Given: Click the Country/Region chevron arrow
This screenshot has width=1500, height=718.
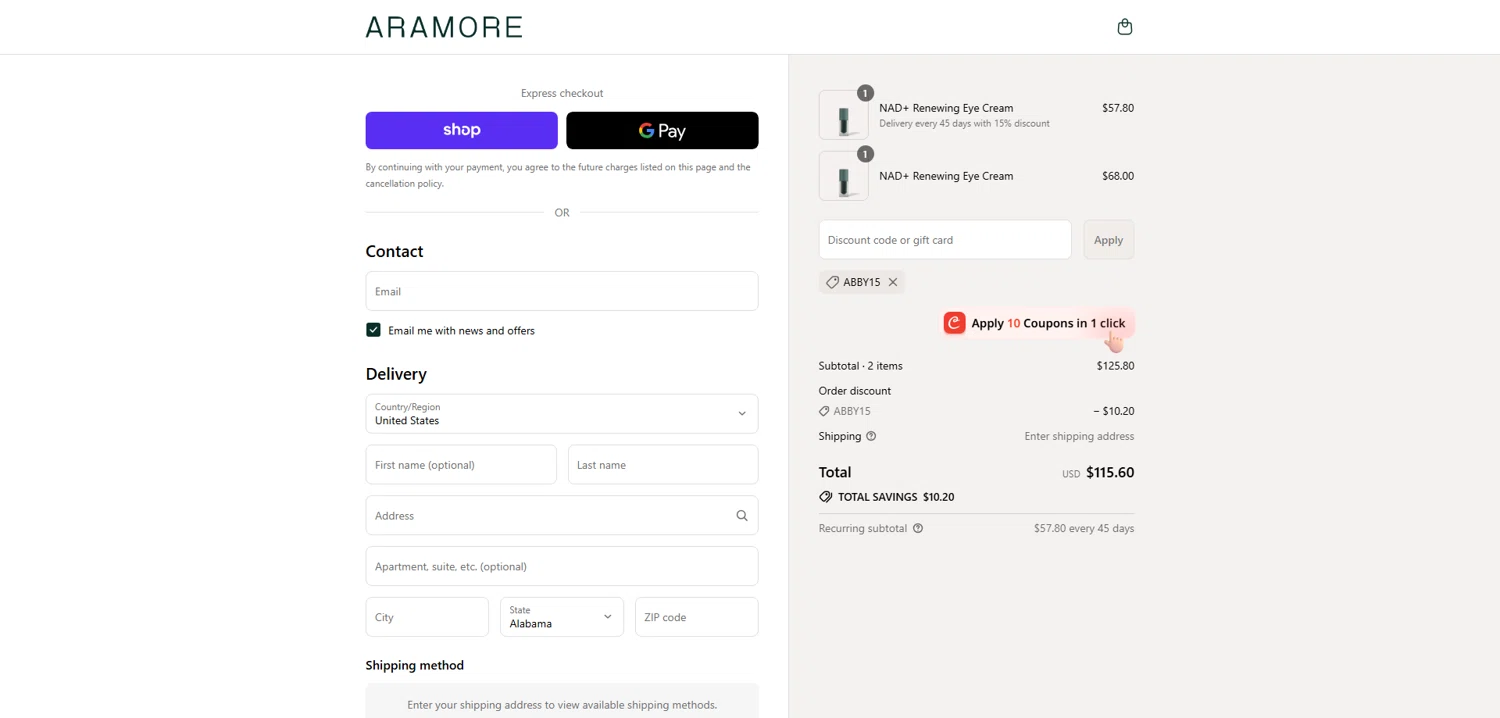Looking at the screenshot, I should pyautogui.click(x=742, y=414).
